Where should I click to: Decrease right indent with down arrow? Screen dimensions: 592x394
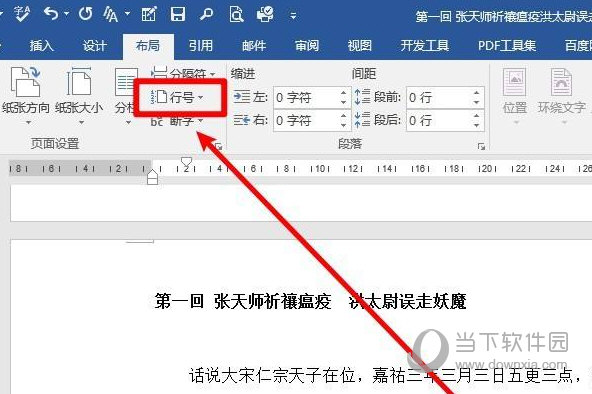pyautogui.click(x=343, y=125)
